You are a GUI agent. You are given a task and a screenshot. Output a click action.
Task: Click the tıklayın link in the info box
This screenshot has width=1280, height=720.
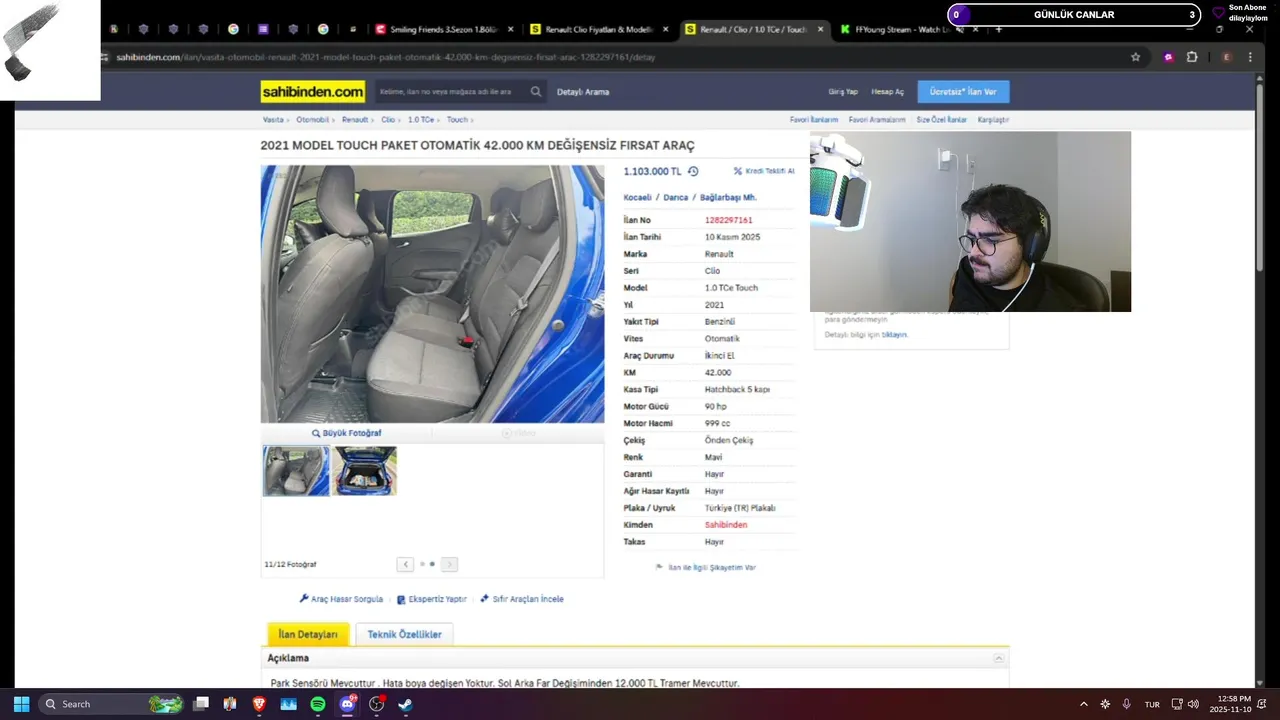pos(894,335)
